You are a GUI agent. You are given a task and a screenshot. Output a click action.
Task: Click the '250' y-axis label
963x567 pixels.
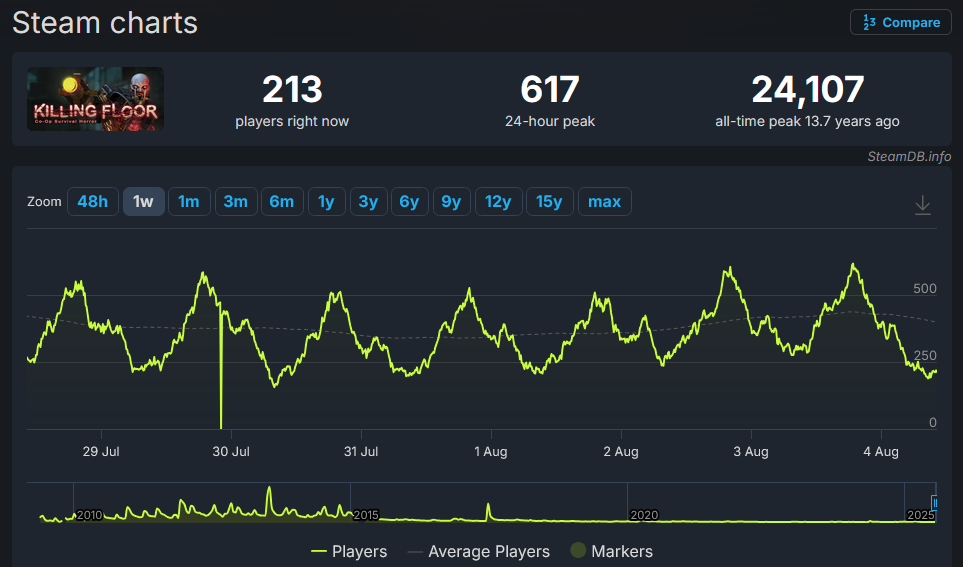point(925,355)
